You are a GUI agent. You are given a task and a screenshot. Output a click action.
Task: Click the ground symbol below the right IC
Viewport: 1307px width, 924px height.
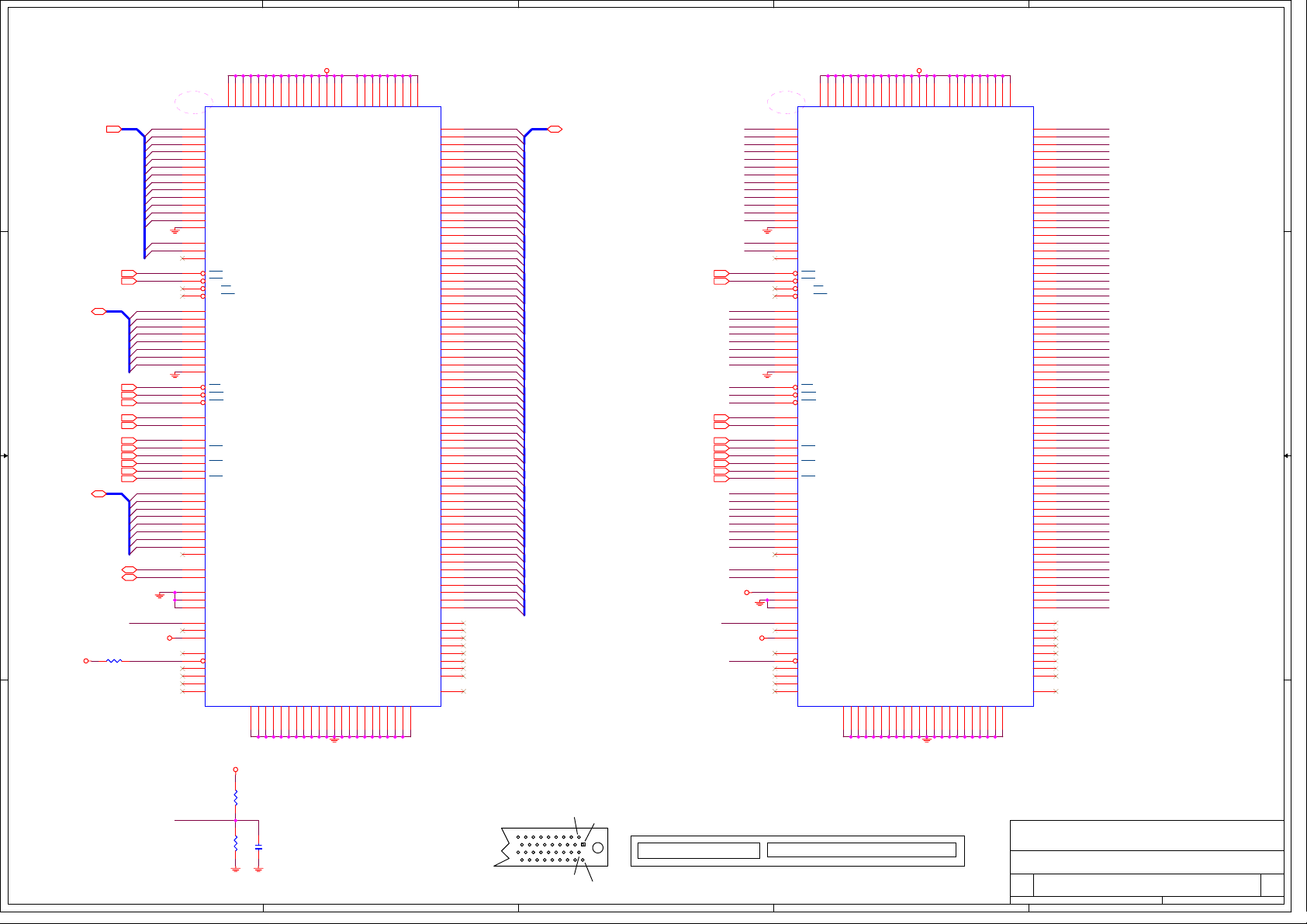tap(927, 739)
